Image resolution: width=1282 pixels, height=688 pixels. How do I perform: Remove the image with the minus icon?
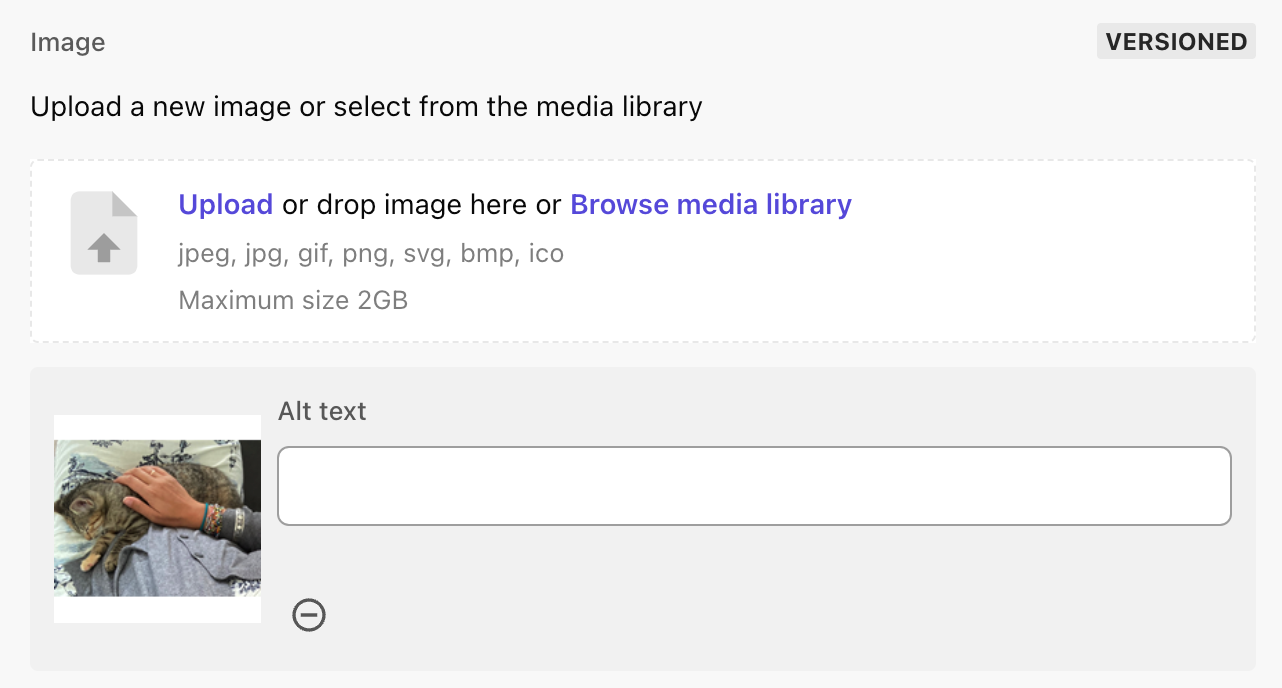tap(309, 615)
